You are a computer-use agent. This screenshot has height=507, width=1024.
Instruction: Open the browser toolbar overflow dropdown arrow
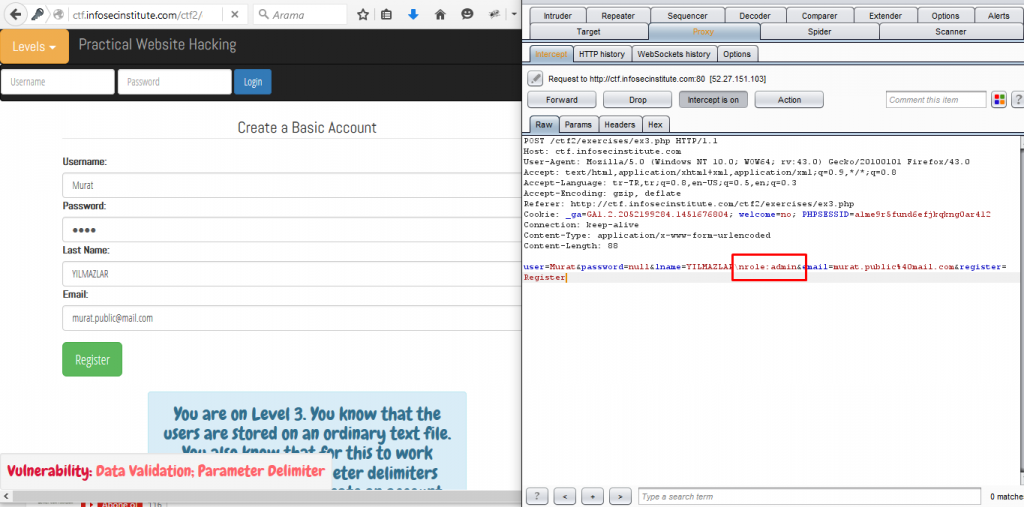(x=514, y=15)
